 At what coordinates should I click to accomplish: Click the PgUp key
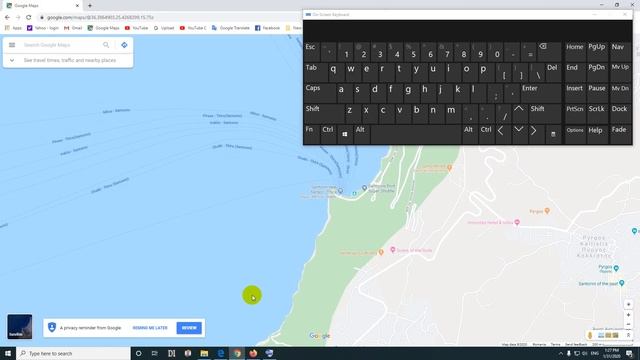pyautogui.click(x=597, y=51)
